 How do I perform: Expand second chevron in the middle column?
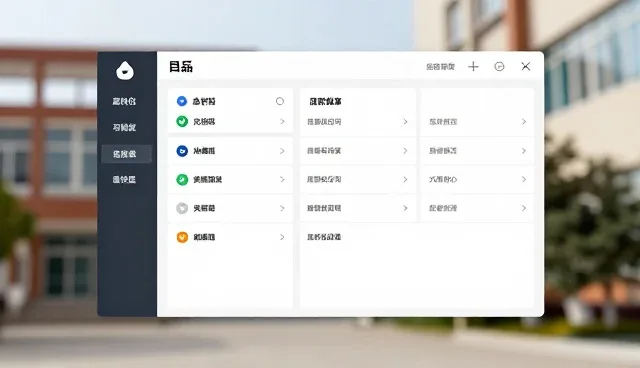coord(405,151)
